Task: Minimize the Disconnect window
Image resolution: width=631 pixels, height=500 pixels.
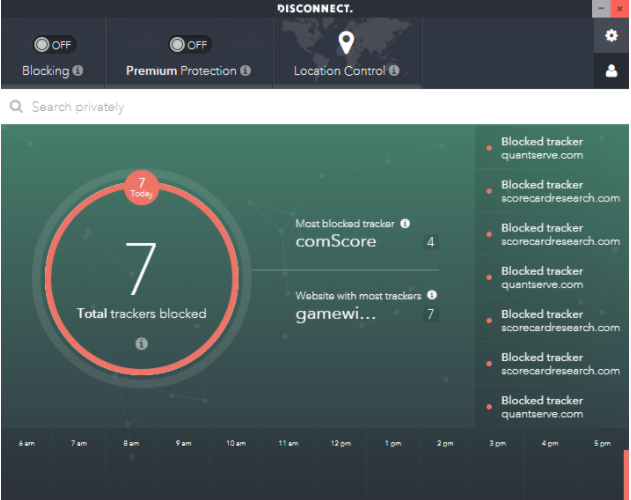Action: pyautogui.click(x=601, y=8)
